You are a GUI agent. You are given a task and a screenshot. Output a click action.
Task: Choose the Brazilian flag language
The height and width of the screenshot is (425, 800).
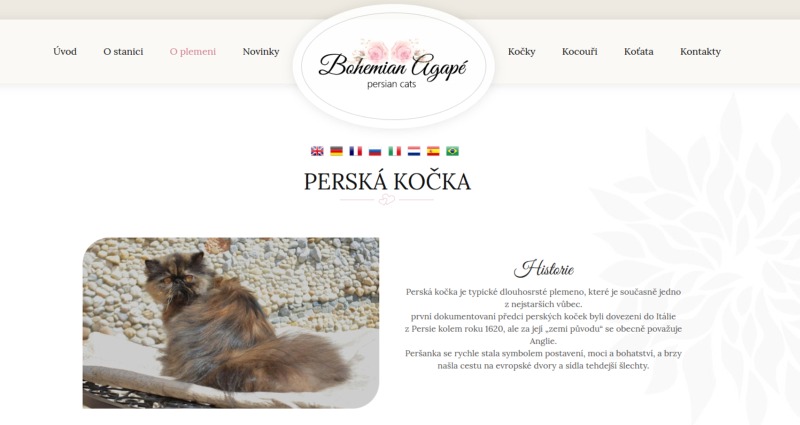(x=453, y=151)
